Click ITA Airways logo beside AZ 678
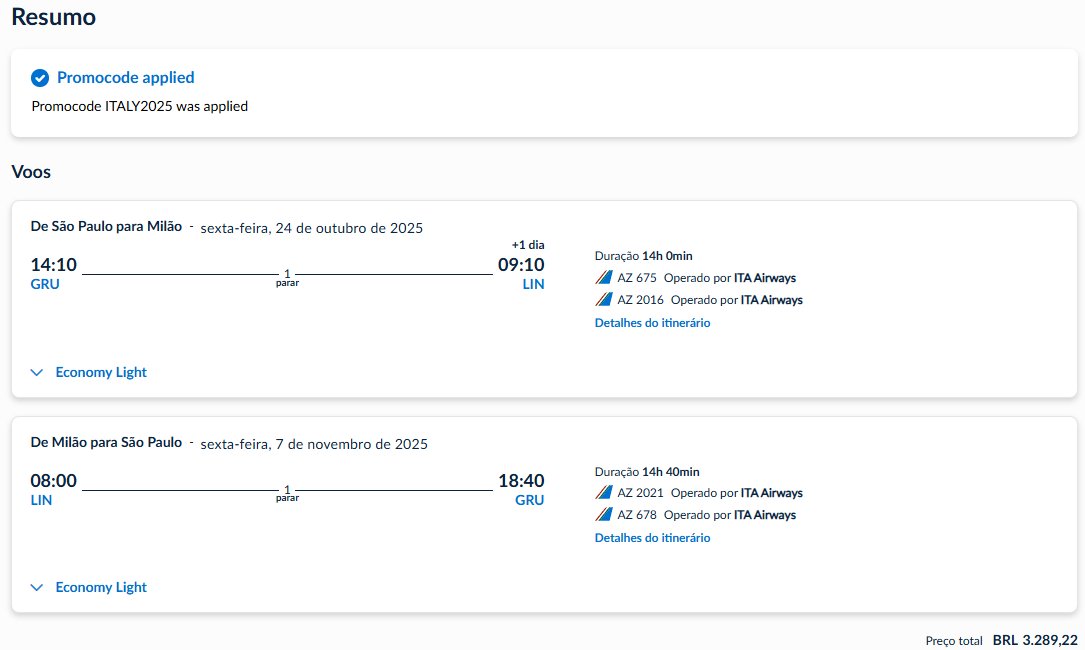This screenshot has height=650, width=1085. coord(604,515)
